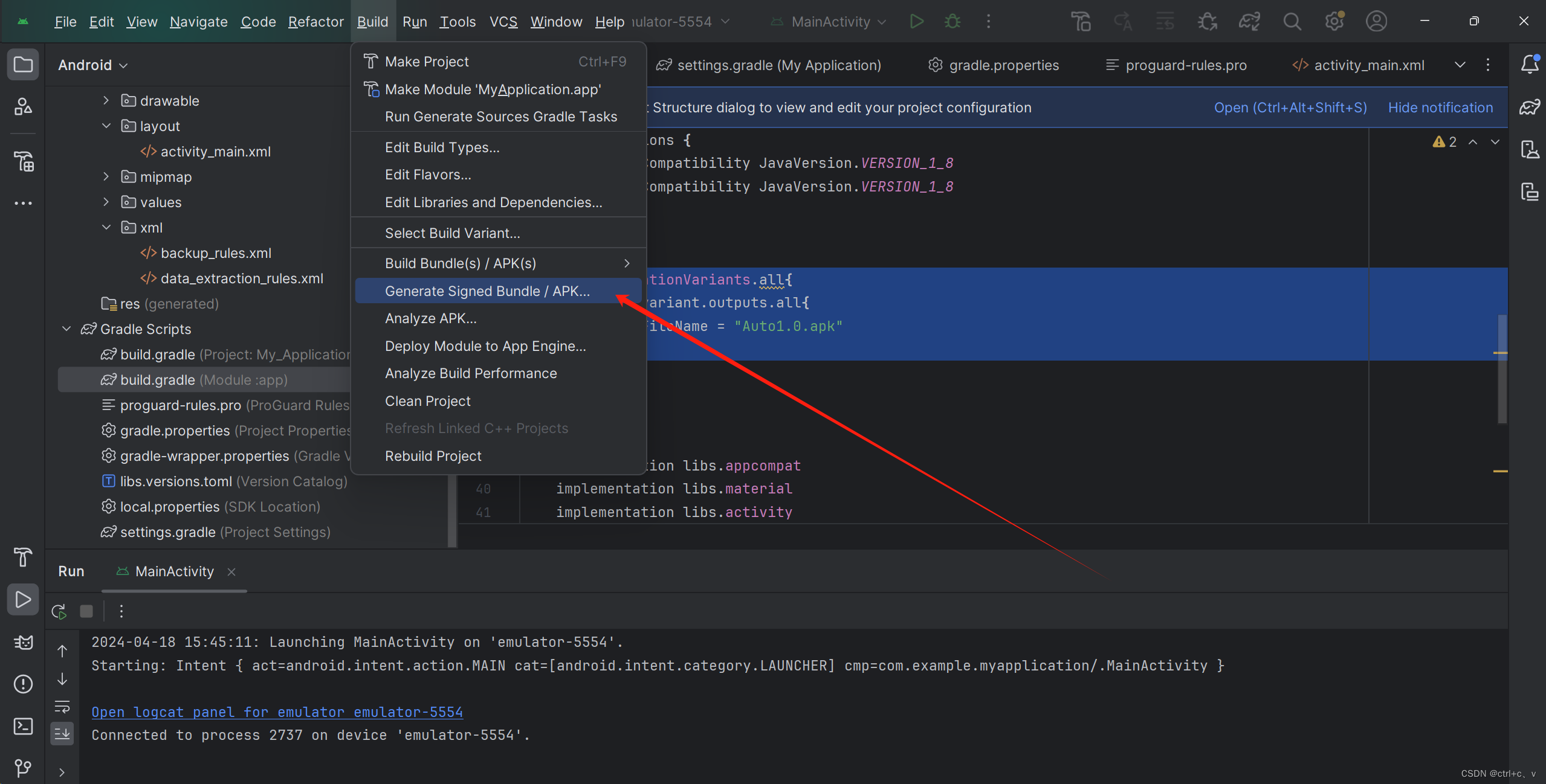Run the app with green play icon

(x=916, y=22)
